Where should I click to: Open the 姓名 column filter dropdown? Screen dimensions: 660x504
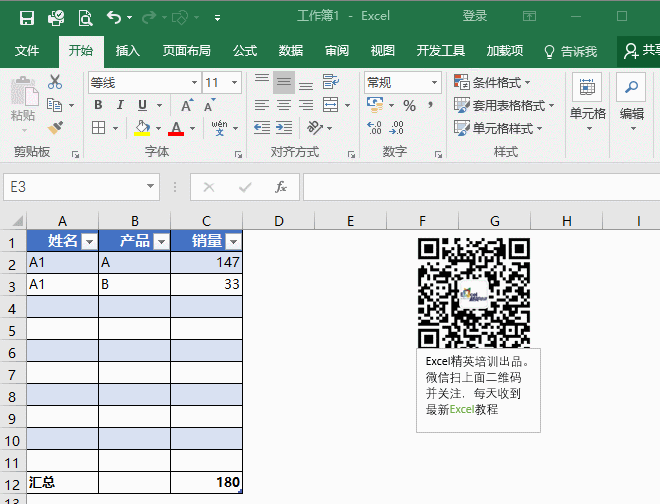tap(88, 241)
